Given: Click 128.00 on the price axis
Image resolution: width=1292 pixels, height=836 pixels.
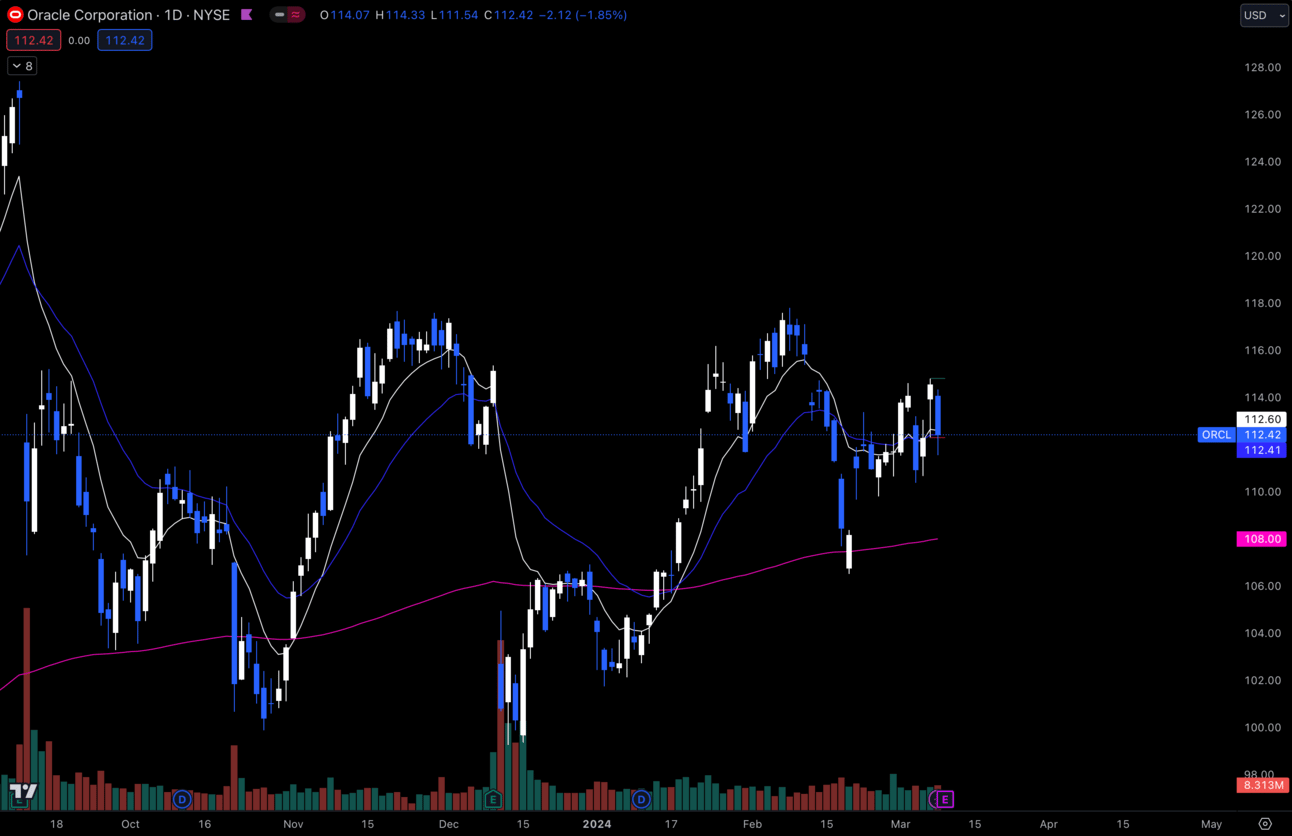Looking at the screenshot, I should [x=1261, y=67].
